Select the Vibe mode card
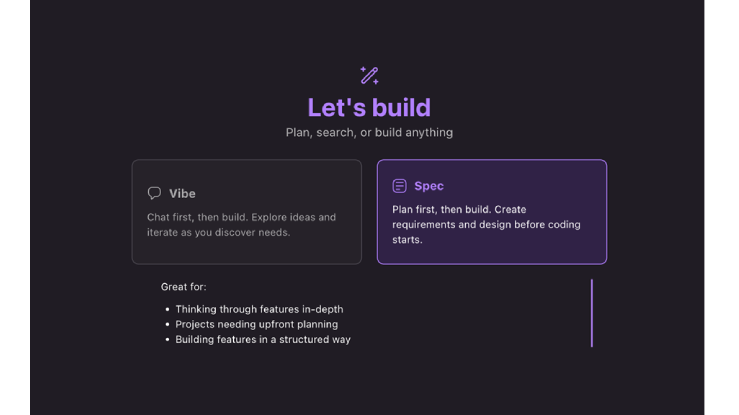The width and height of the screenshot is (739, 415). pos(246,211)
